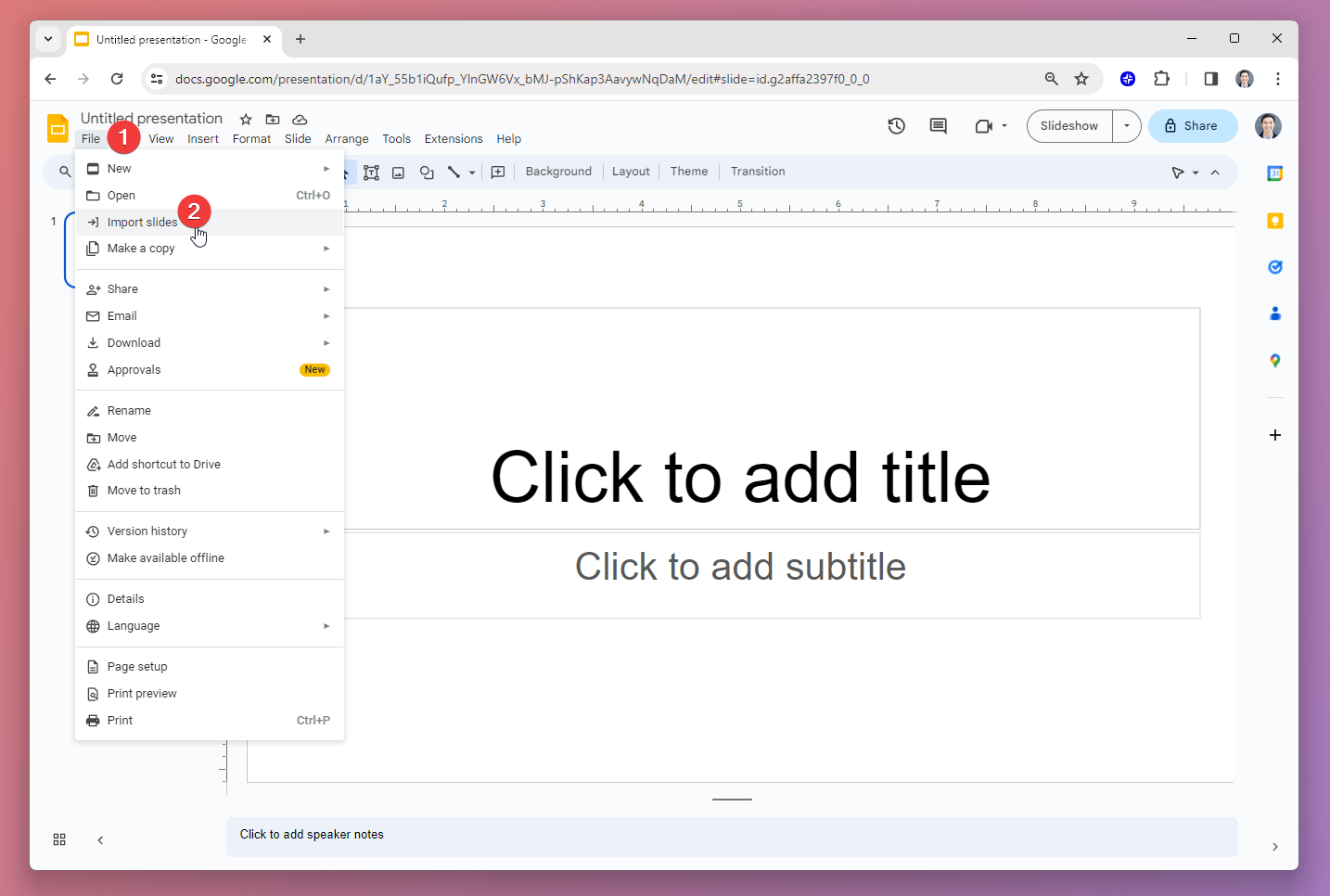
Task: Star the Untitled presentation
Action: coord(246,120)
